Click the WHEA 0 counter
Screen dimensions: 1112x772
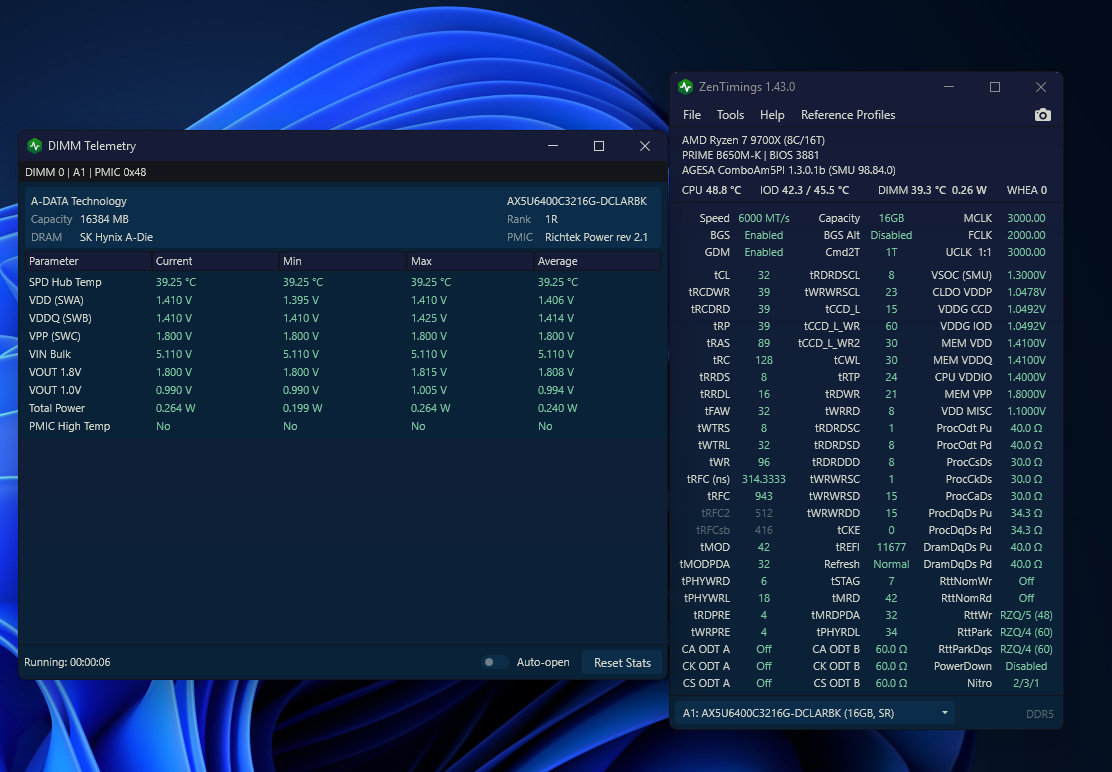click(1026, 190)
